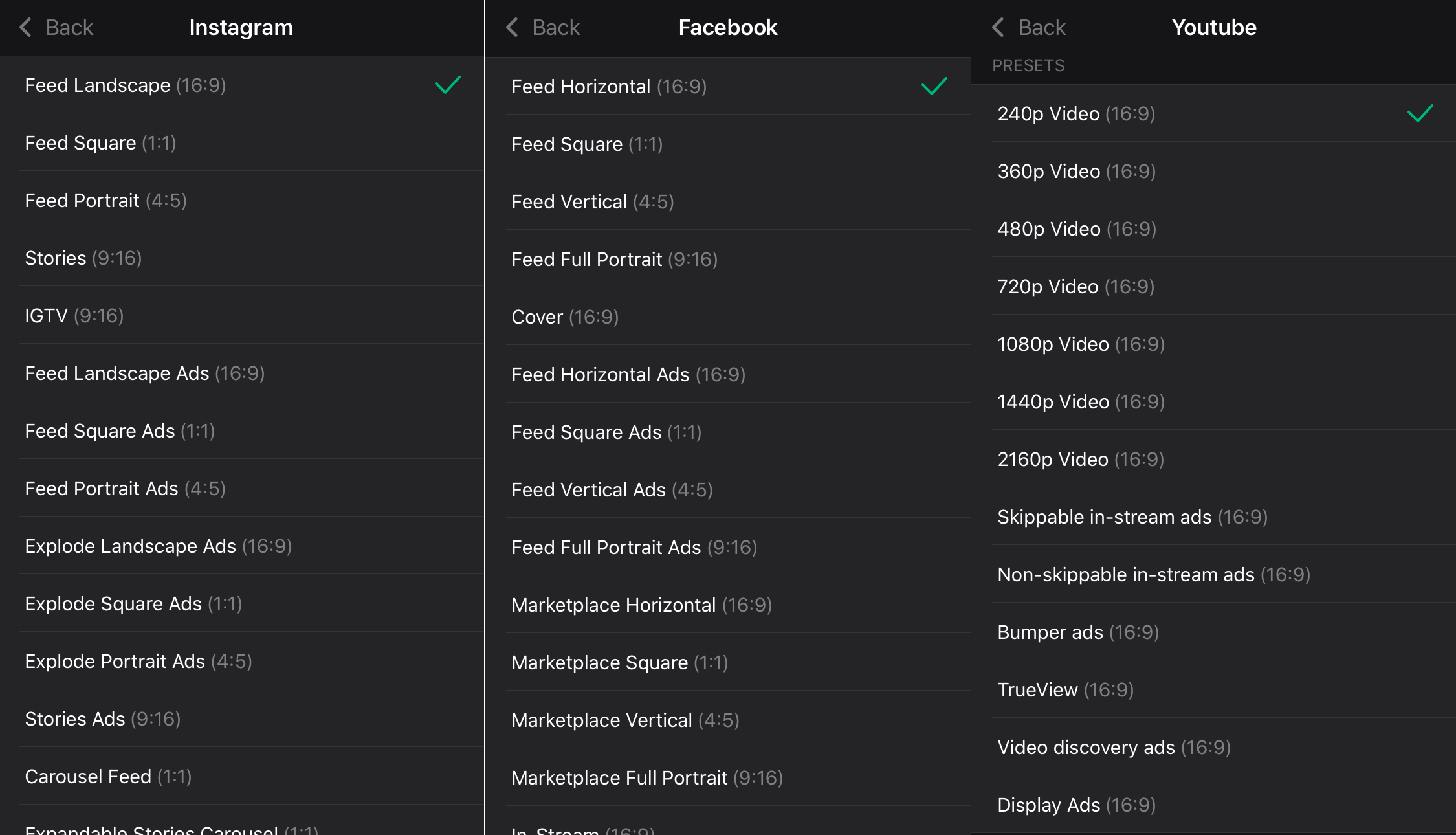Choose the TrueView preset
Image resolution: width=1456 pixels, height=835 pixels.
coord(1064,689)
